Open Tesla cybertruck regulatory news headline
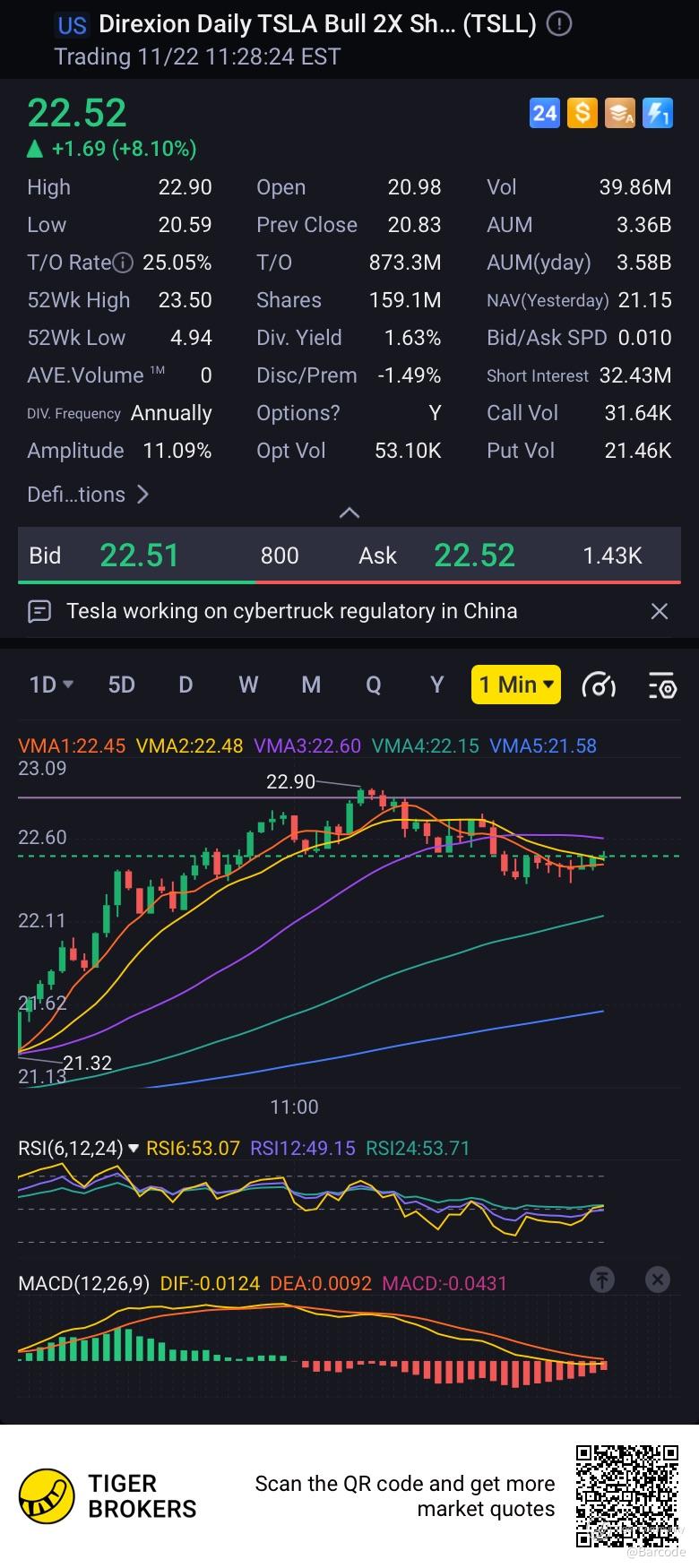The height and width of the screenshot is (1568, 699). (x=292, y=611)
